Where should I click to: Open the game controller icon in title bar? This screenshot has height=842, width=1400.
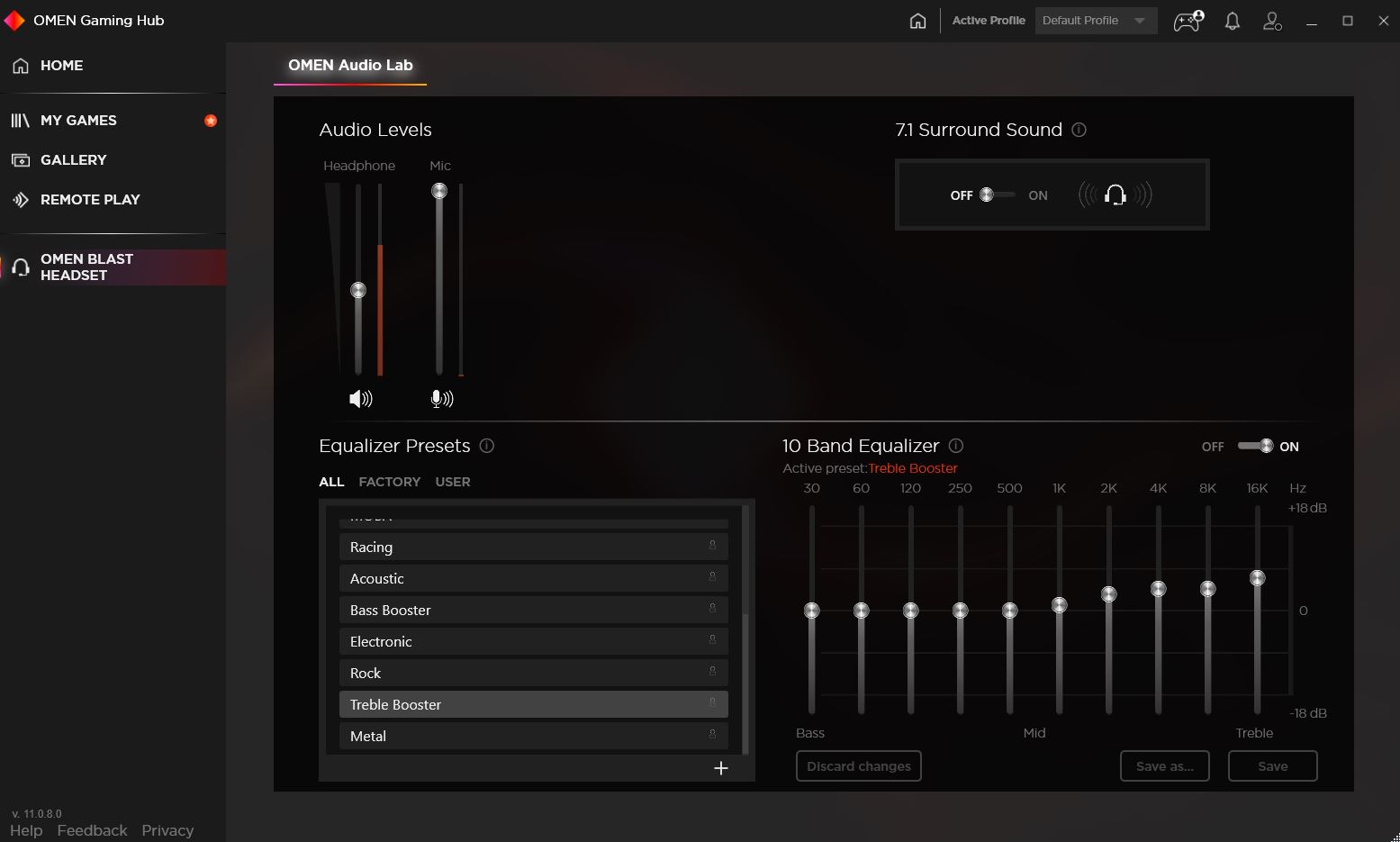pyautogui.click(x=1188, y=21)
